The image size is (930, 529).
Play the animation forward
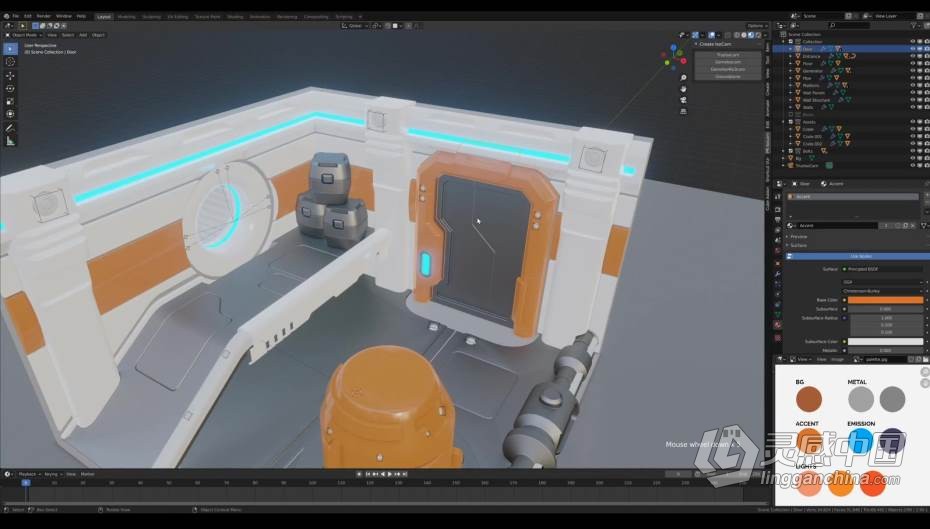[390, 474]
